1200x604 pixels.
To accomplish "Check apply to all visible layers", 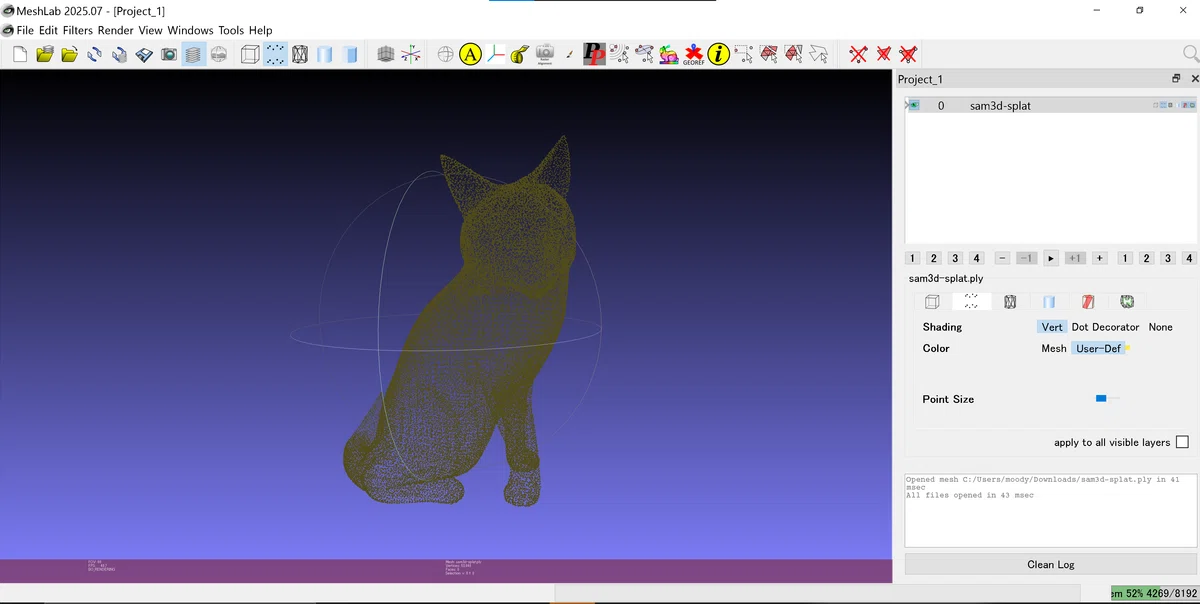I will (x=1182, y=442).
